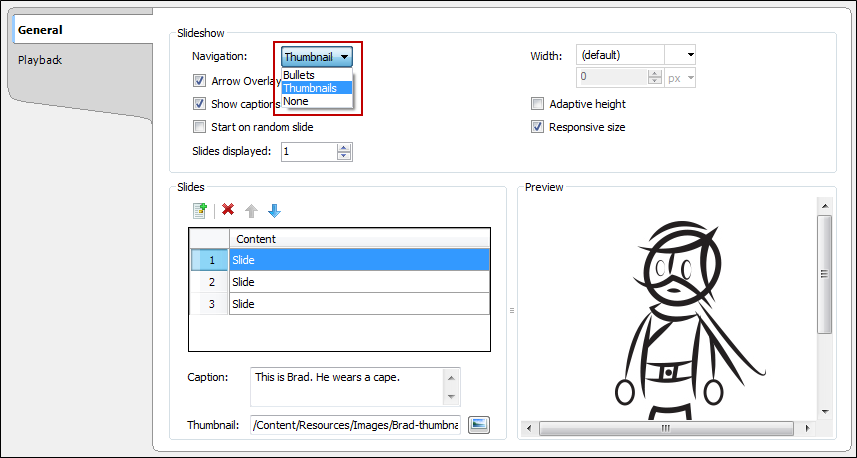
Task: Increase Slides displayed value
Action: [x=344, y=148]
